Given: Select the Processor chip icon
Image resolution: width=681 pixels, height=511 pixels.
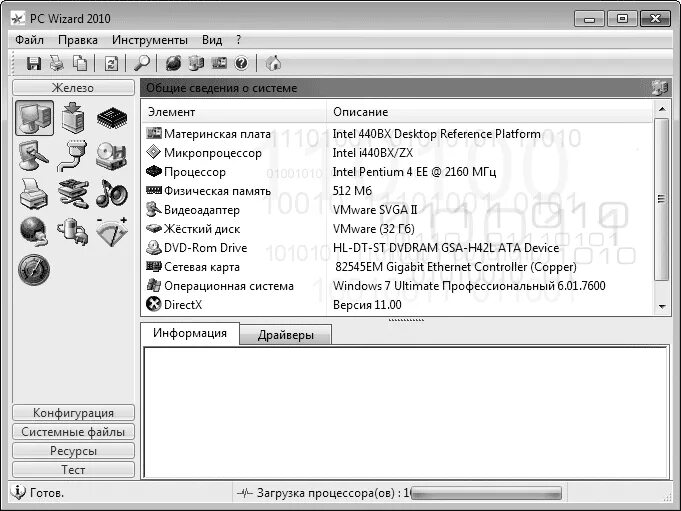Looking at the screenshot, I should (112, 118).
